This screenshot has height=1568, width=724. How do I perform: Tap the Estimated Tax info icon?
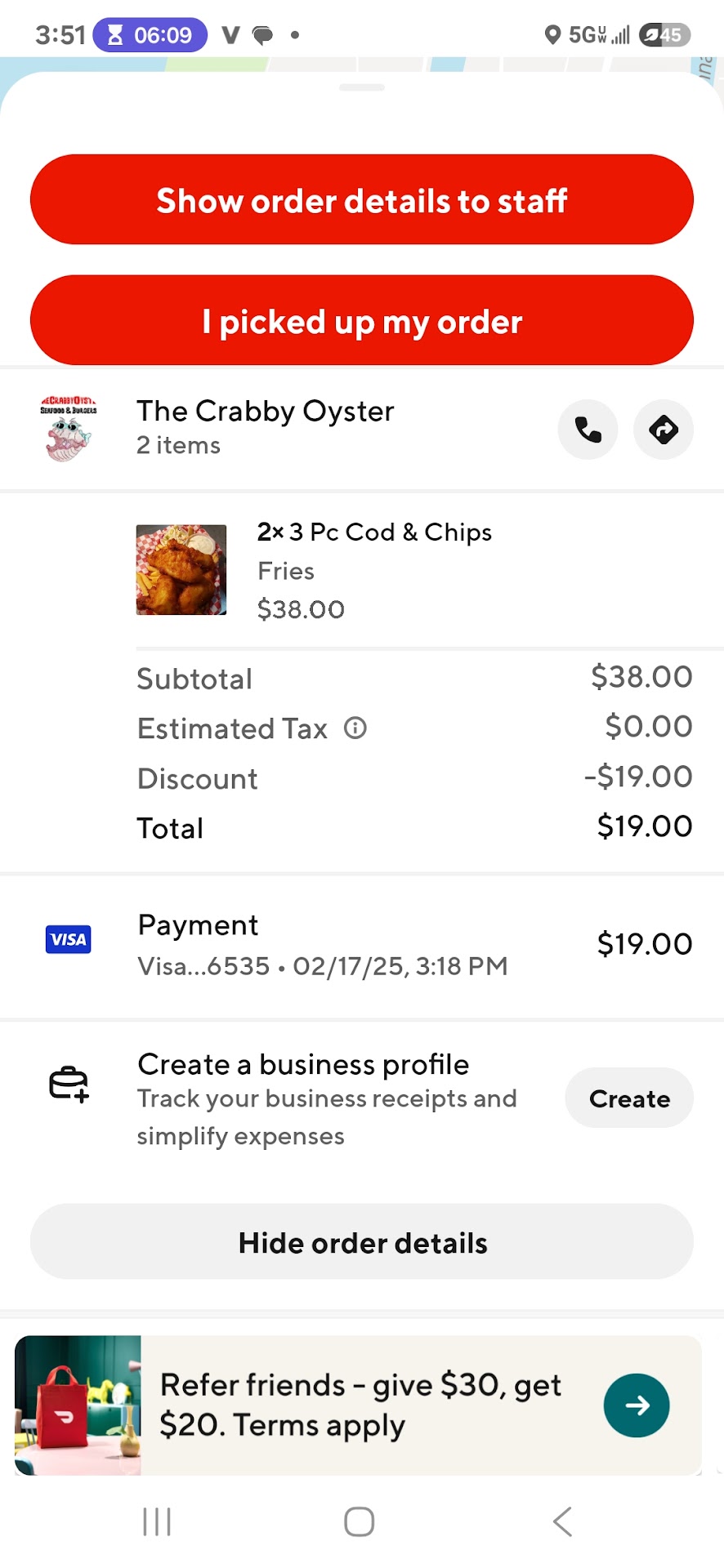point(355,728)
